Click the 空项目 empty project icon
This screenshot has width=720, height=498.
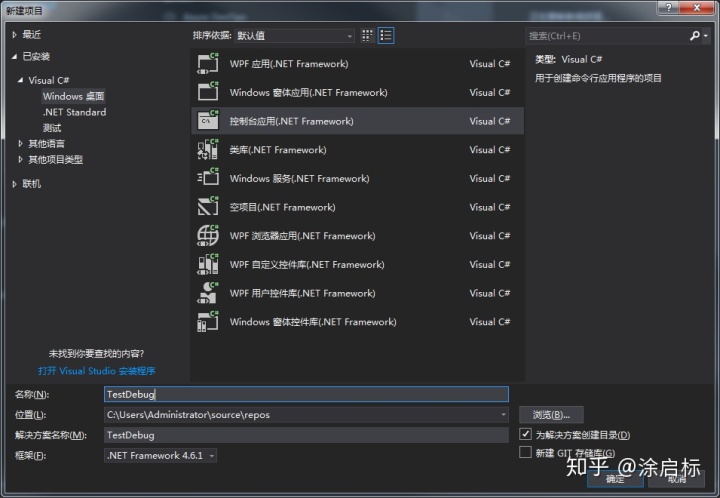tap(208, 207)
